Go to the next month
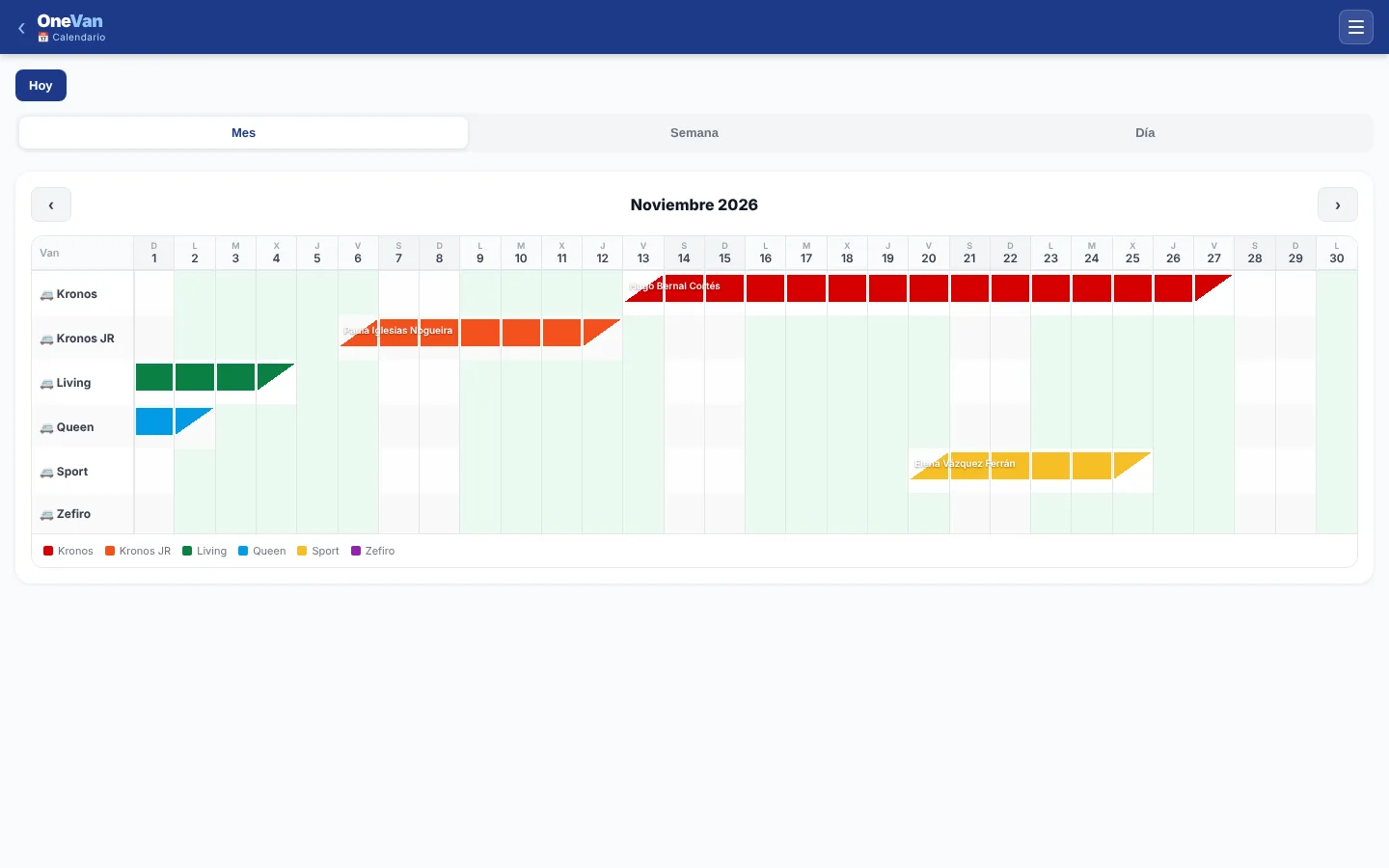This screenshot has height=868, width=1389. coord(1337,204)
